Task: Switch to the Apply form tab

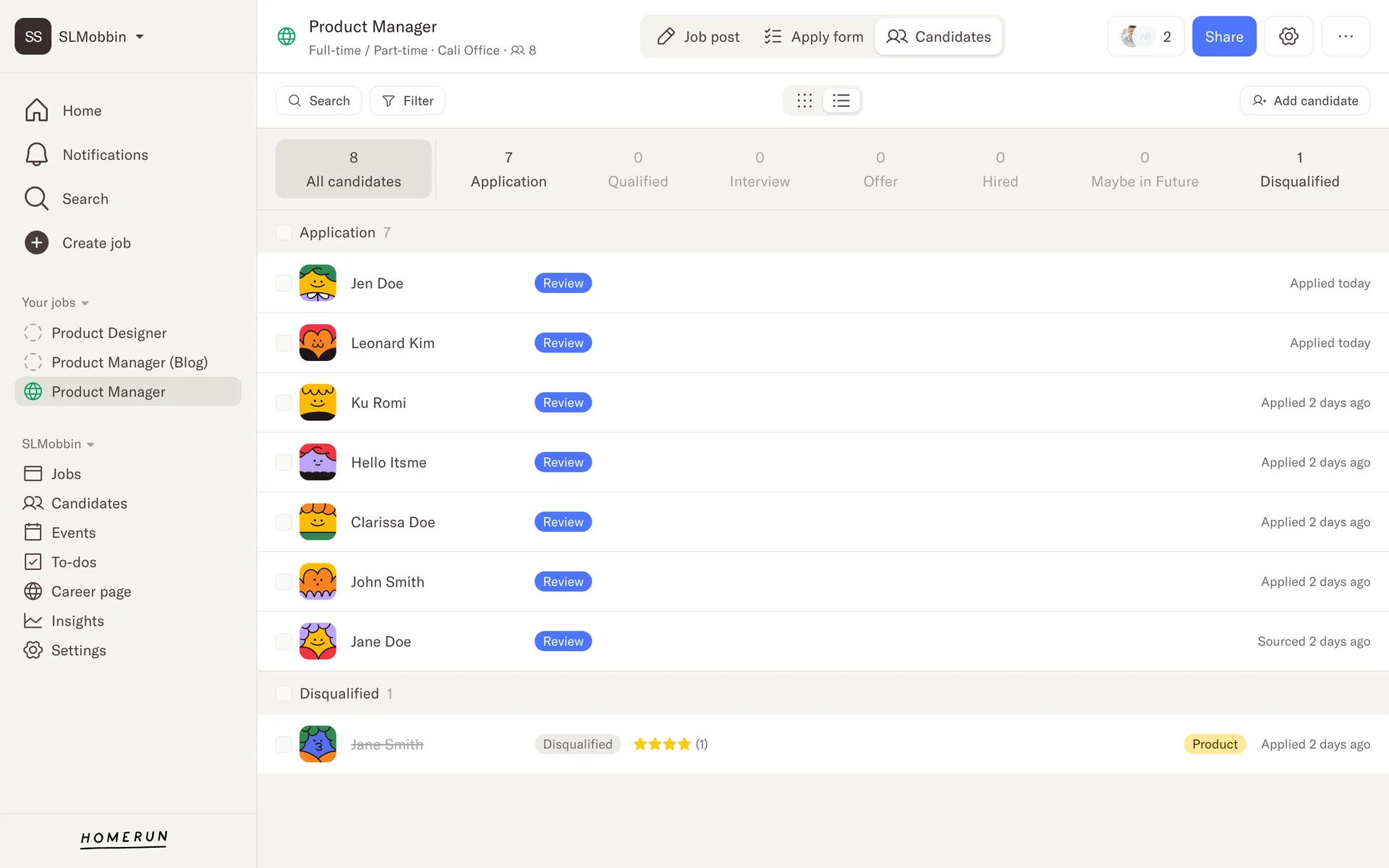Action: [x=813, y=36]
